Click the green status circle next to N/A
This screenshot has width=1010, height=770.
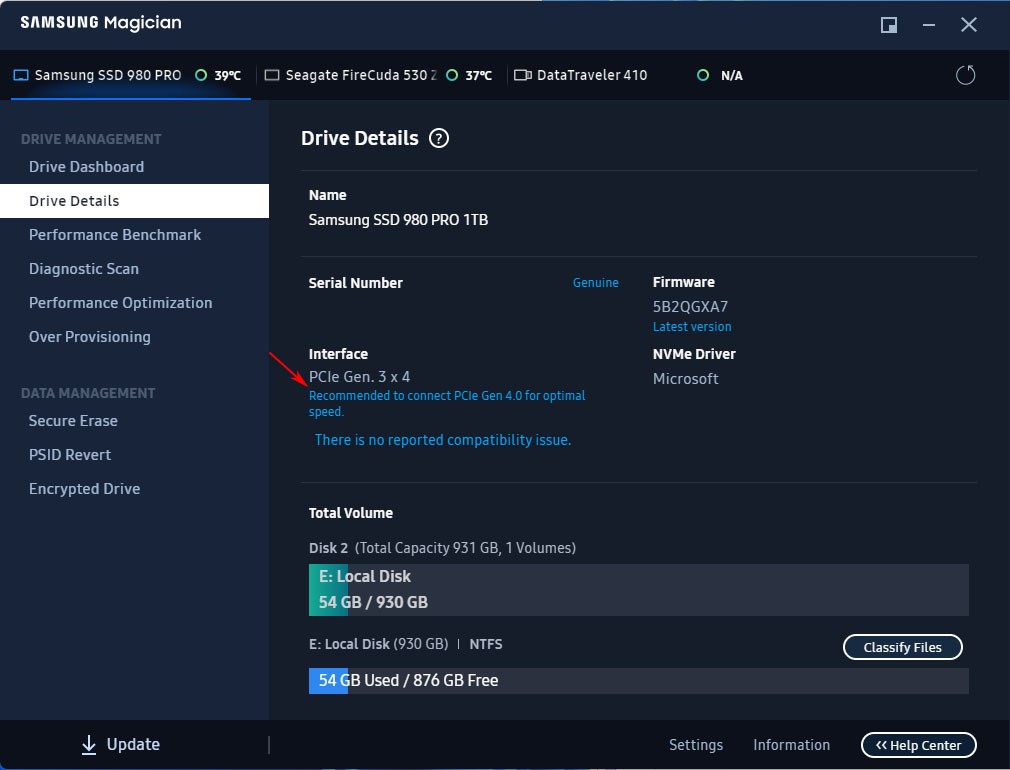tap(703, 75)
